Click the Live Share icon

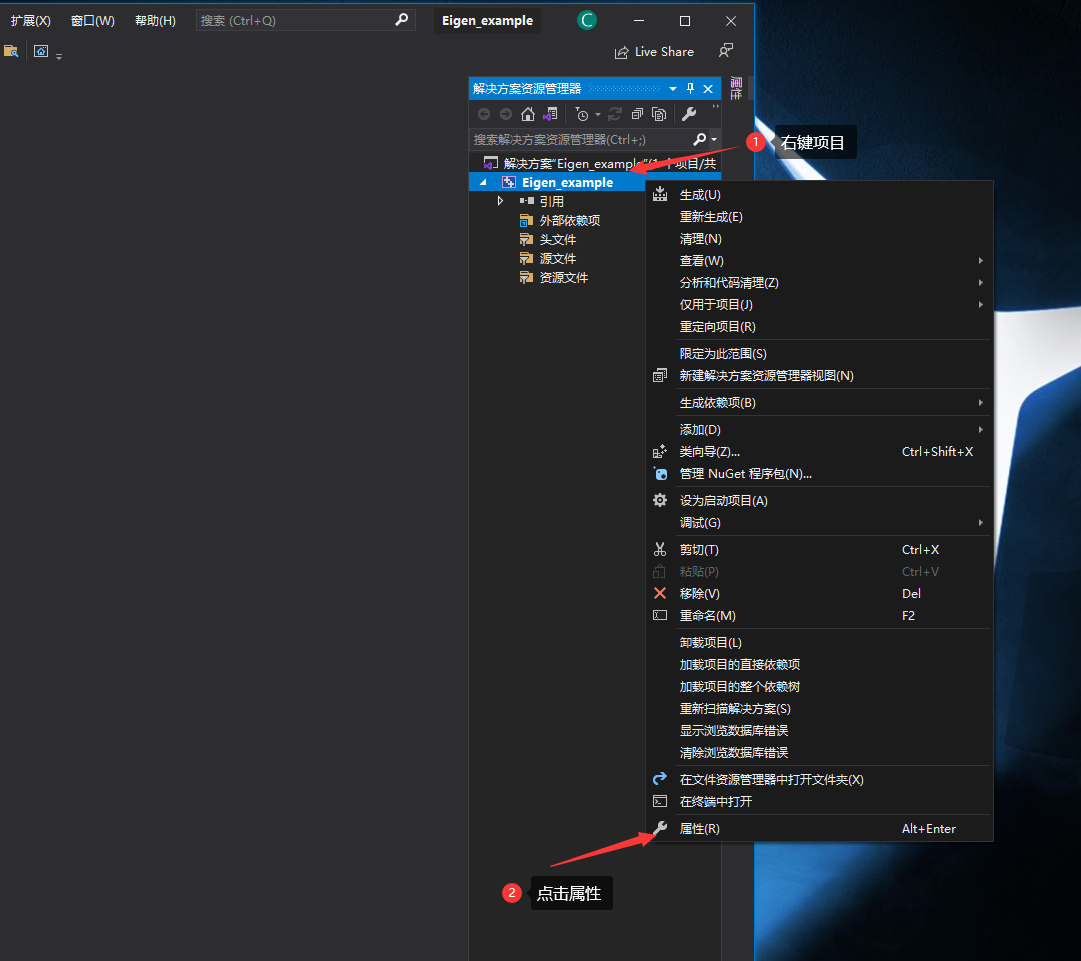622,51
